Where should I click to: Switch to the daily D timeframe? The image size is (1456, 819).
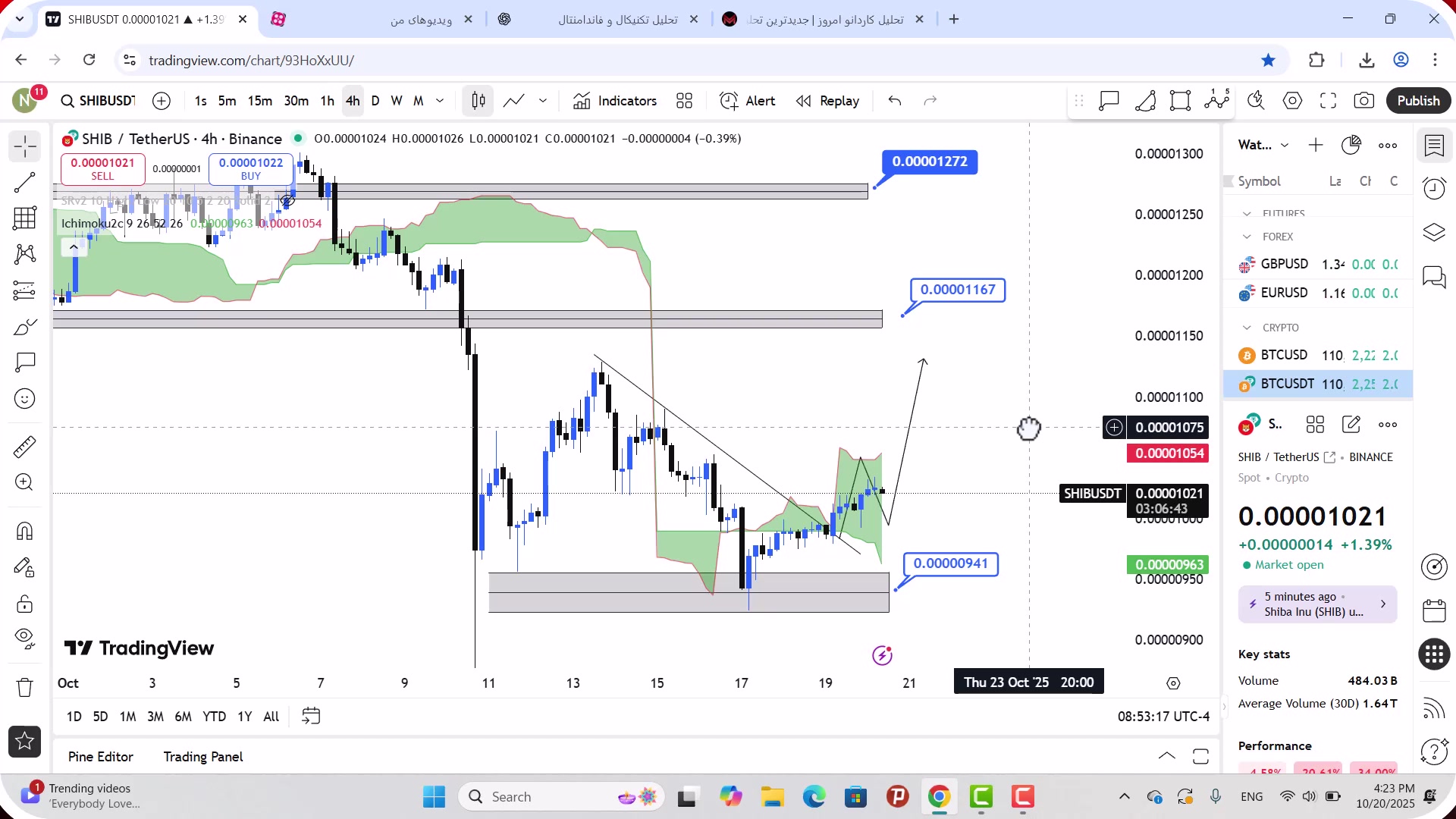tap(375, 101)
